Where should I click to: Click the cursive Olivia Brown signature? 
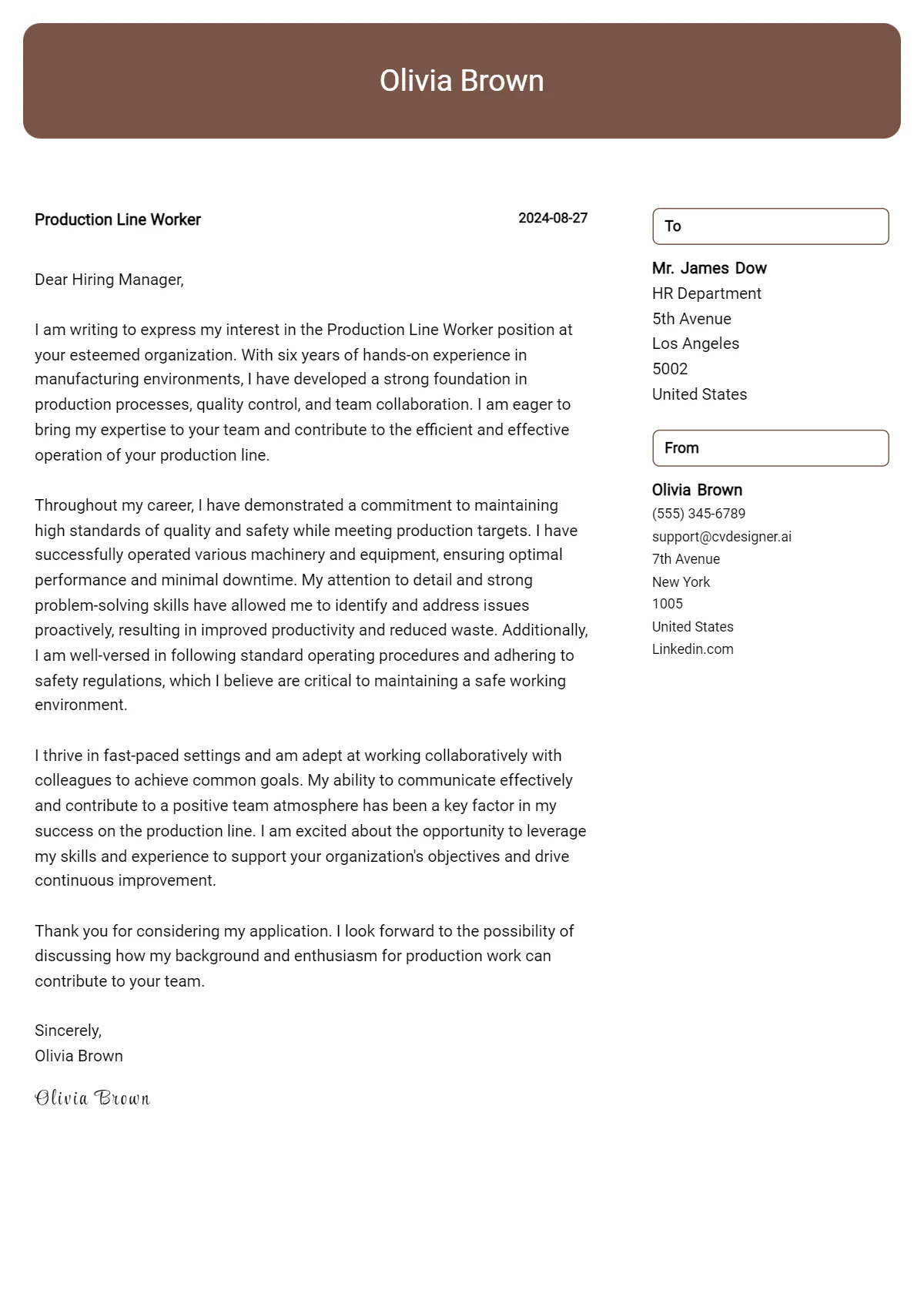[x=92, y=1098]
